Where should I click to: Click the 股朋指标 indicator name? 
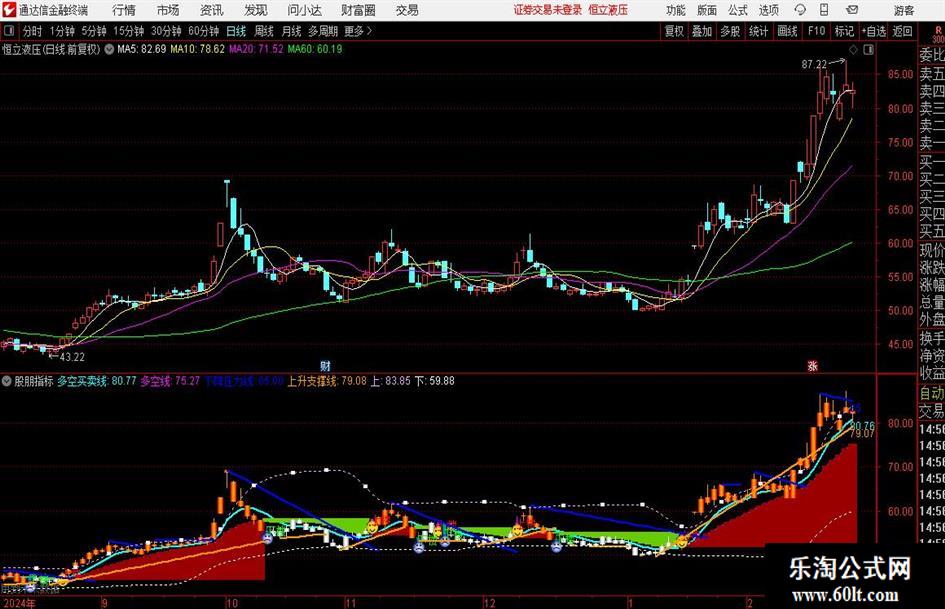click(x=34, y=381)
